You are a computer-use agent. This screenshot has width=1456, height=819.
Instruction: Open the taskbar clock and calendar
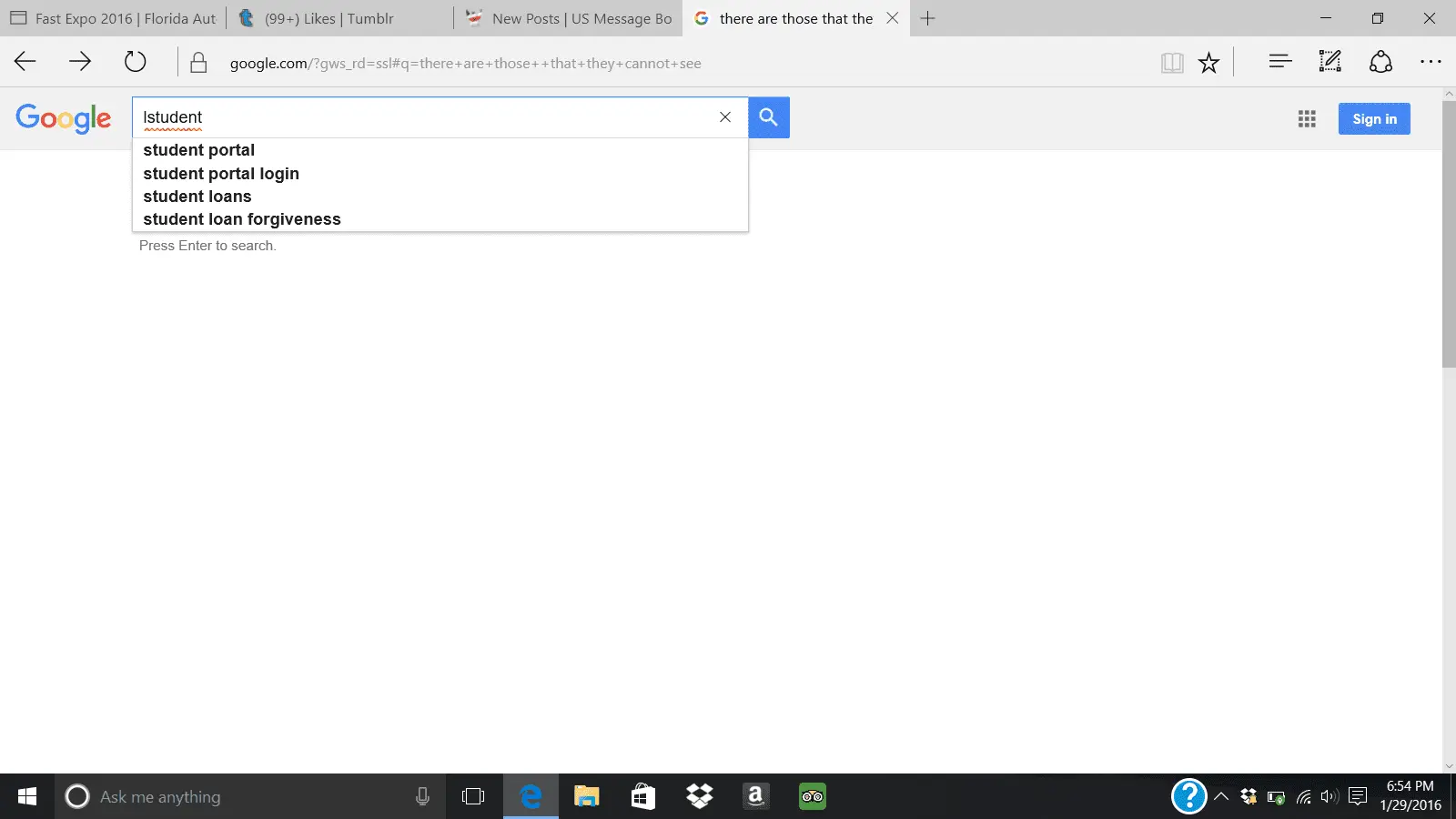[1410, 796]
